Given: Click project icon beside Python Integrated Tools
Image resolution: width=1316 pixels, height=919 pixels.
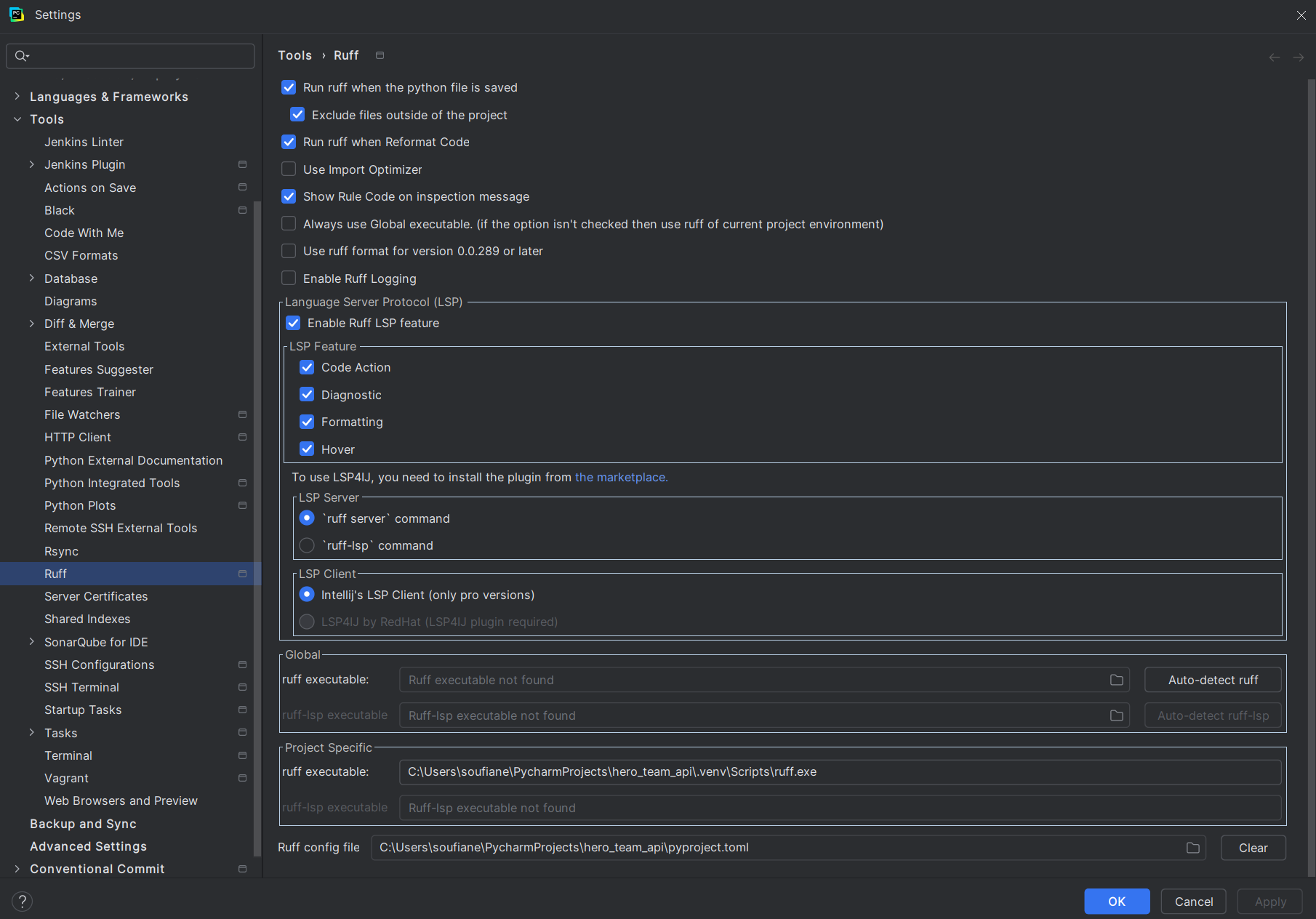Looking at the screenshot, I should tap(242, 483).
